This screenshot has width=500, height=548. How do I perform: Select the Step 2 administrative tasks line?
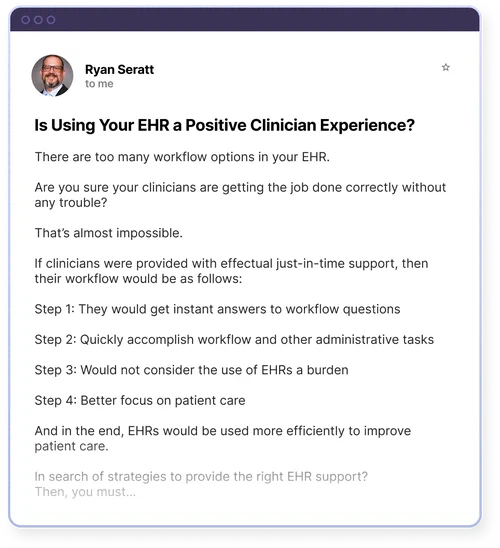234,340
